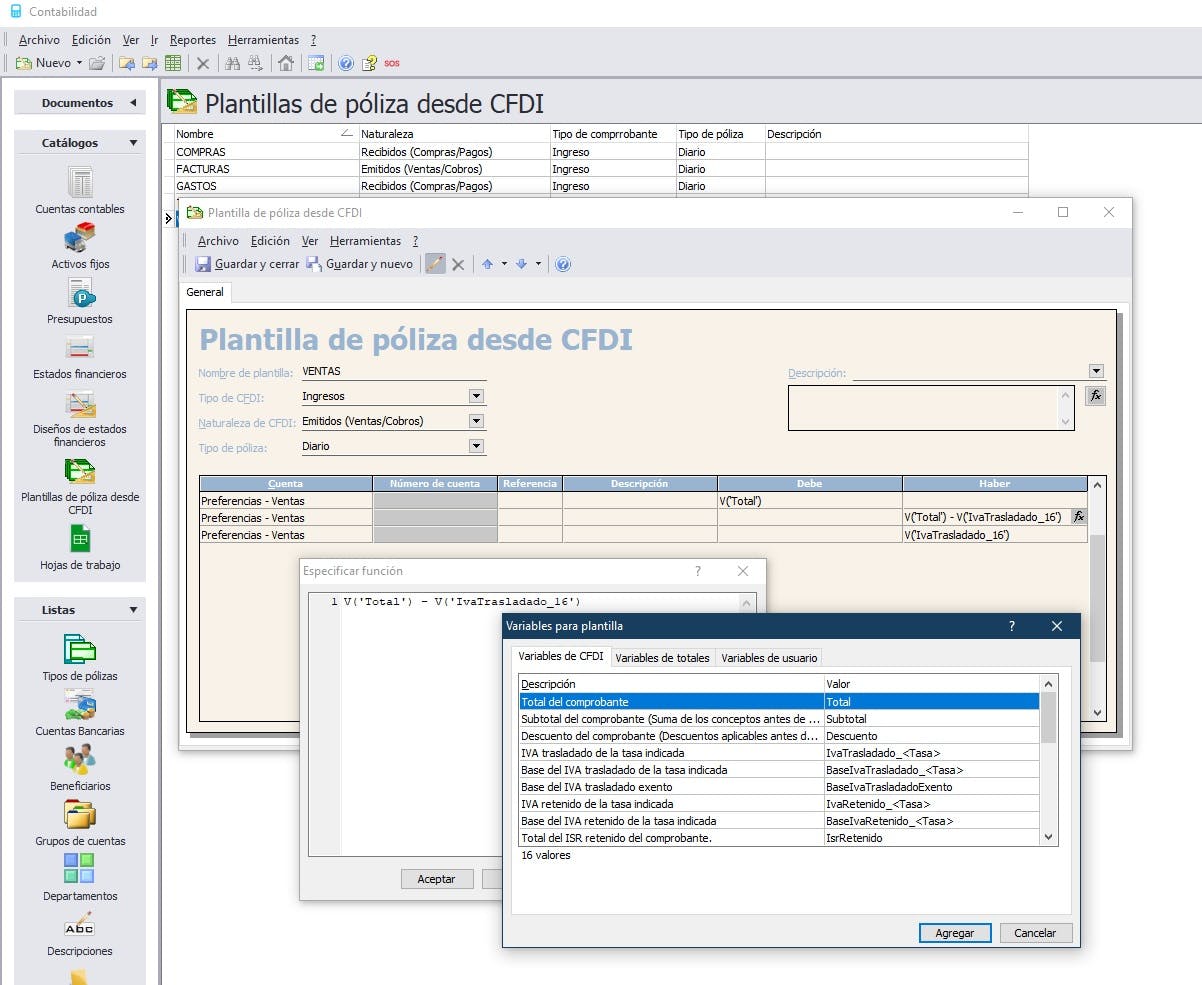Click help icon in template window toolbar
The width and height of the screenshot is (1202, 985).
563,264
